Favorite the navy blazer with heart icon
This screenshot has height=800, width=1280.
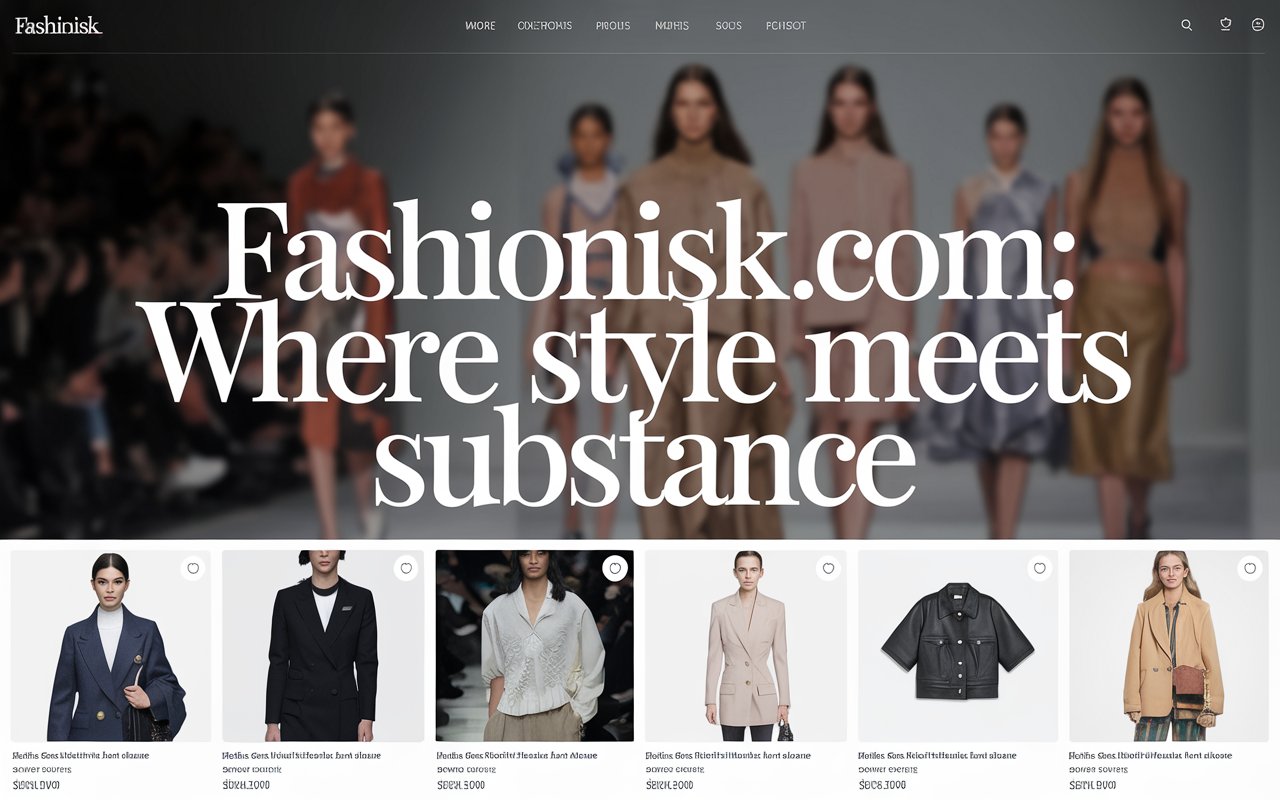pyautogui.click(x=193, y=568)
